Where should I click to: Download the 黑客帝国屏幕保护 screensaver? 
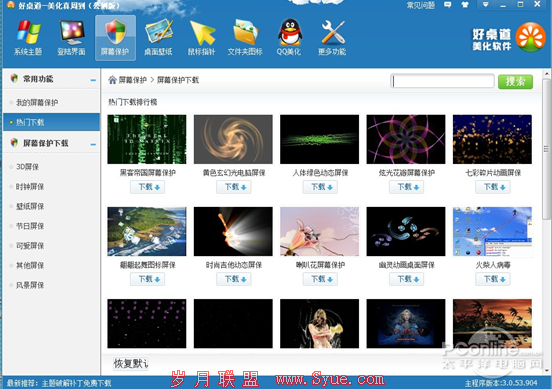point(148,187)
